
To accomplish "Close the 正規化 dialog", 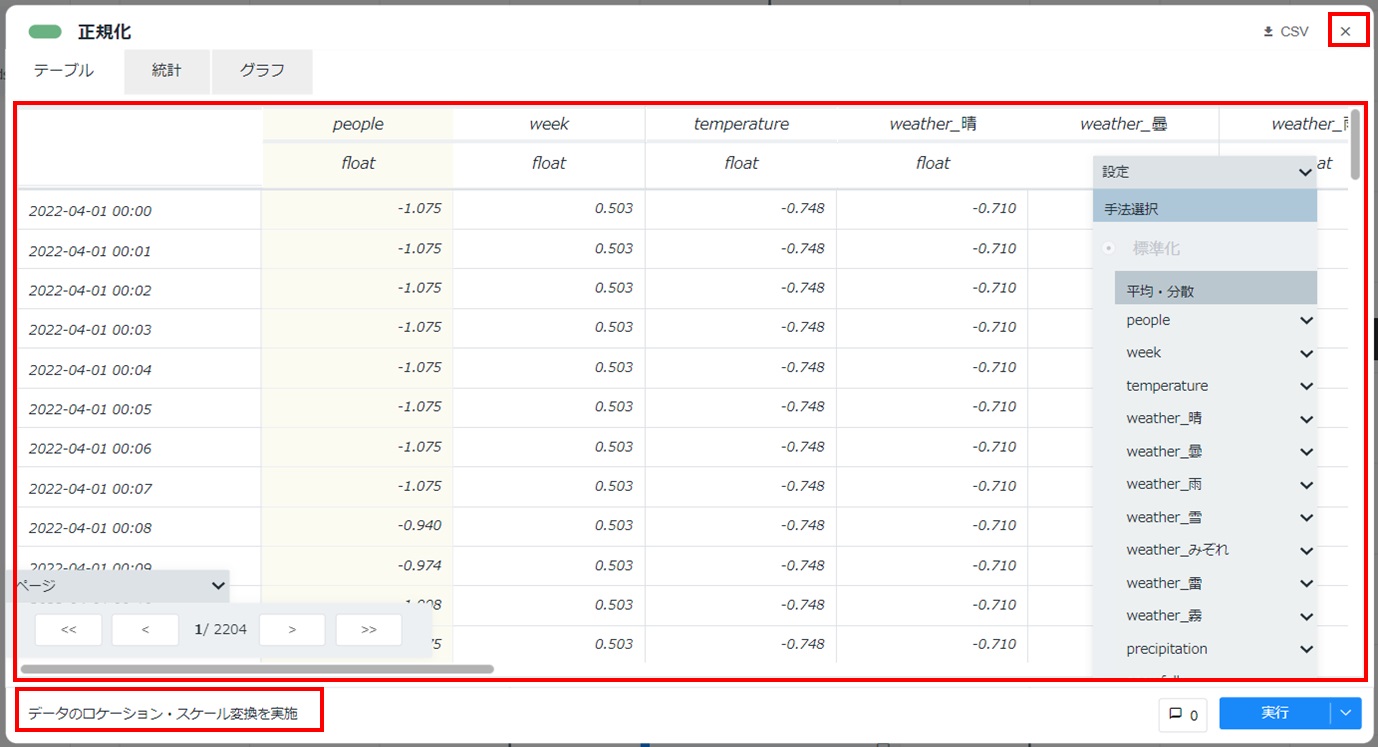I will (x=1346, y=31).
